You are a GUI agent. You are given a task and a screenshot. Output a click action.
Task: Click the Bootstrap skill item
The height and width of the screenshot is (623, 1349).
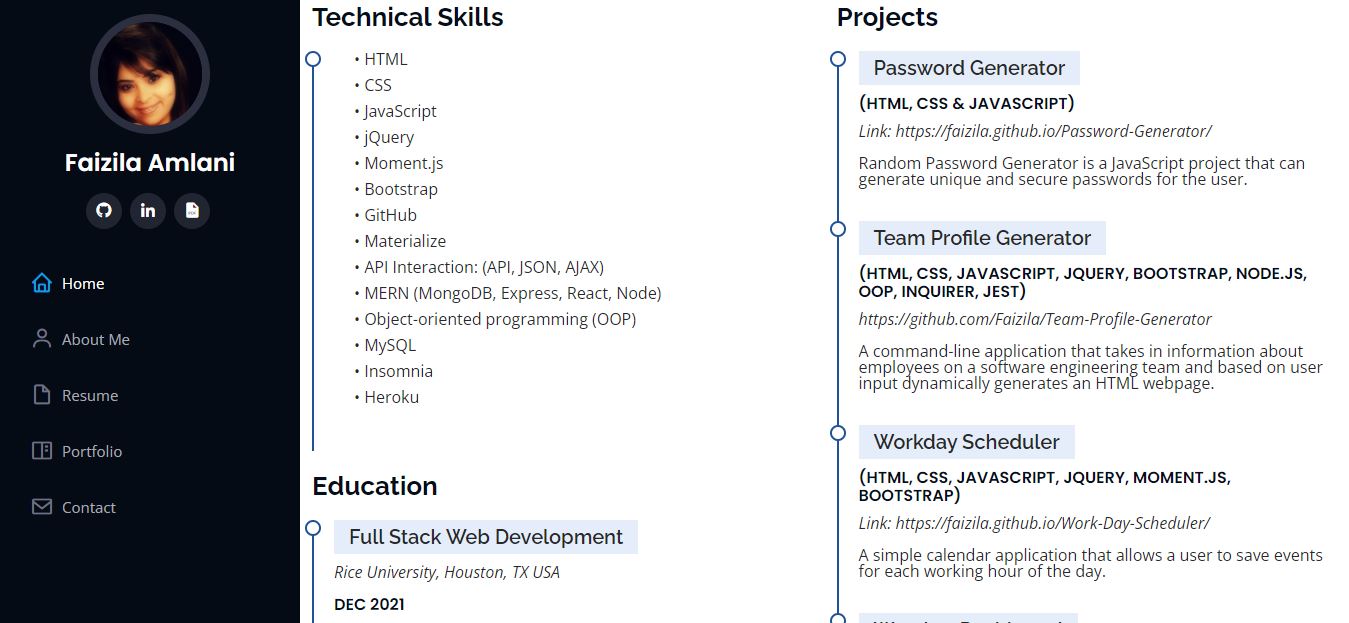pos(401,189)
